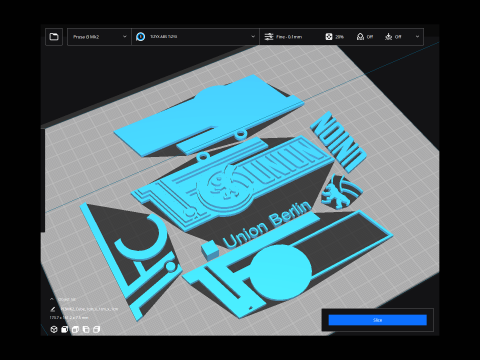The image size is (480, 360).
Task: Select the 3D perspective view icon
Action: pyautogui.click(x=54, y=329)
